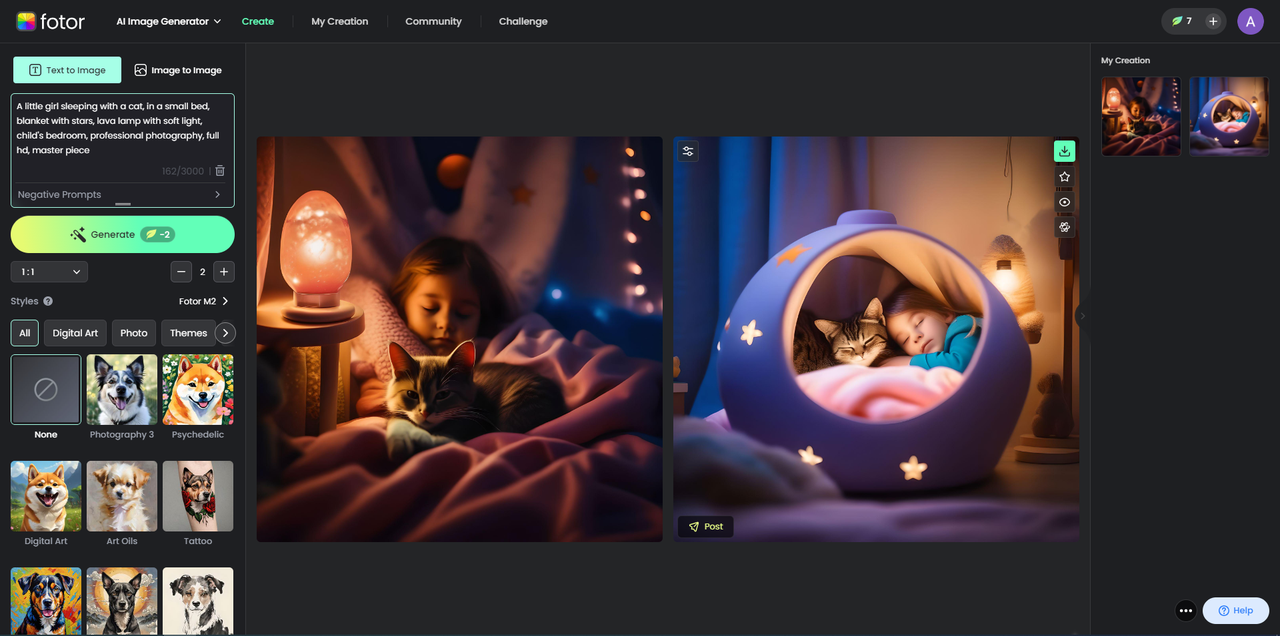
Task: Expand the AI Image Generator menu
Action: click(x=167, y=20)
